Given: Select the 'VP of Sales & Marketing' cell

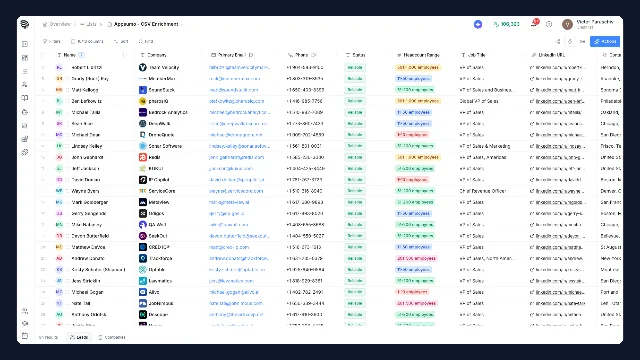Looking at the screenshot, I should (485, 146).
